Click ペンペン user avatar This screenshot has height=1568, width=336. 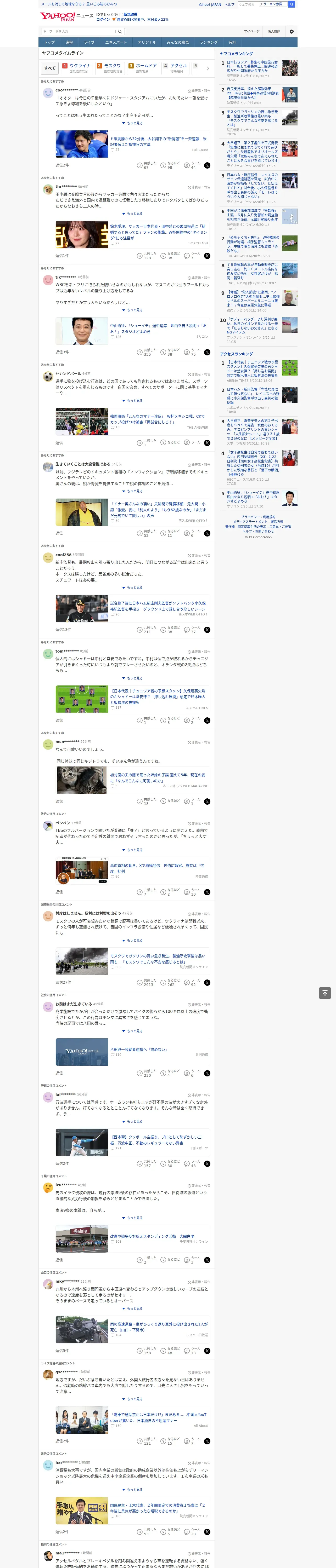pyautogui.click(x=48, y=825)
